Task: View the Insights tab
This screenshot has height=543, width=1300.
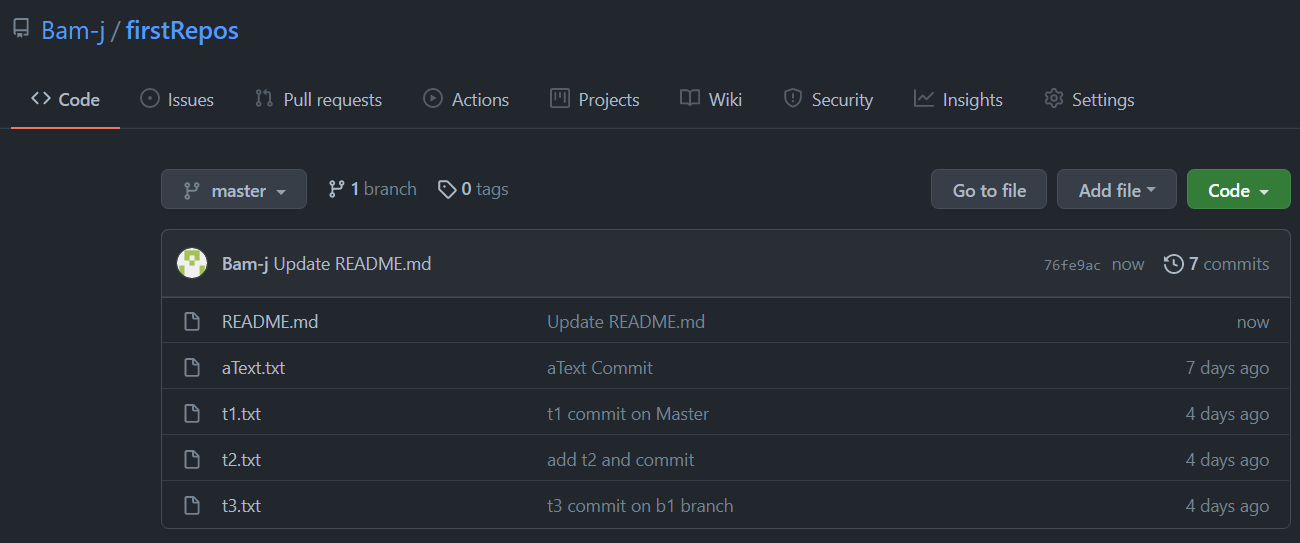Action: (958, 99)
